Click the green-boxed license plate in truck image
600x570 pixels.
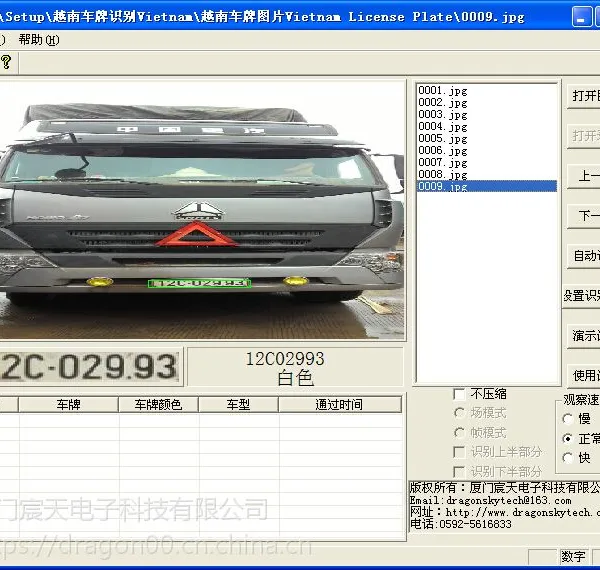[199, 283]
